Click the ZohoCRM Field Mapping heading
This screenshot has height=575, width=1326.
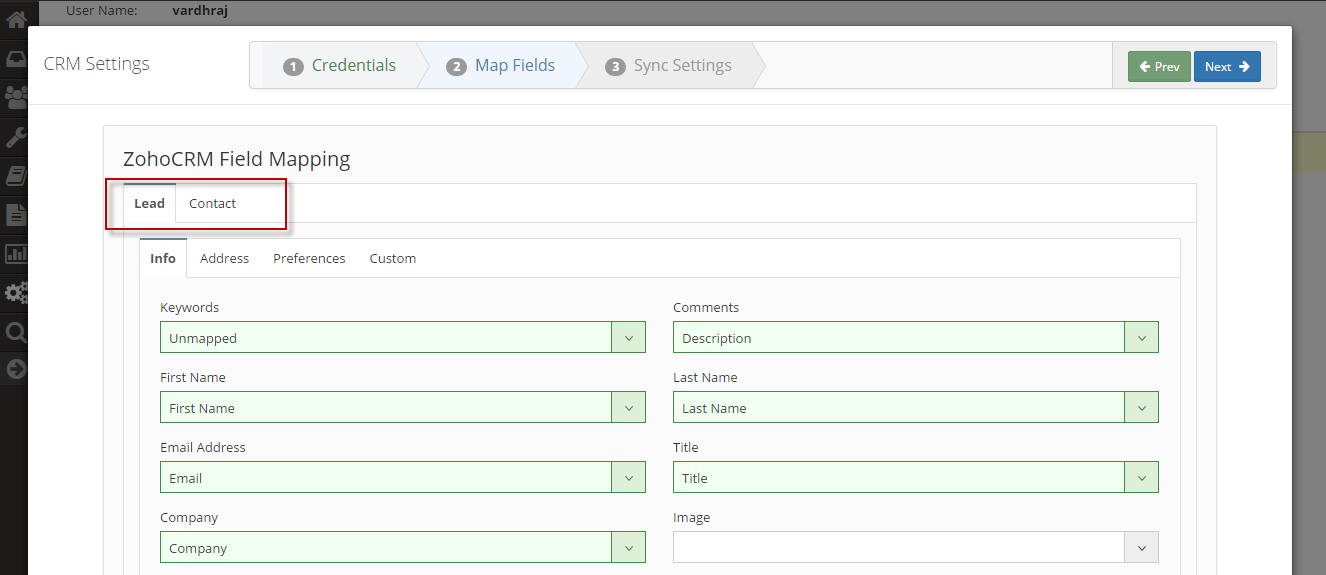[237, 159]
